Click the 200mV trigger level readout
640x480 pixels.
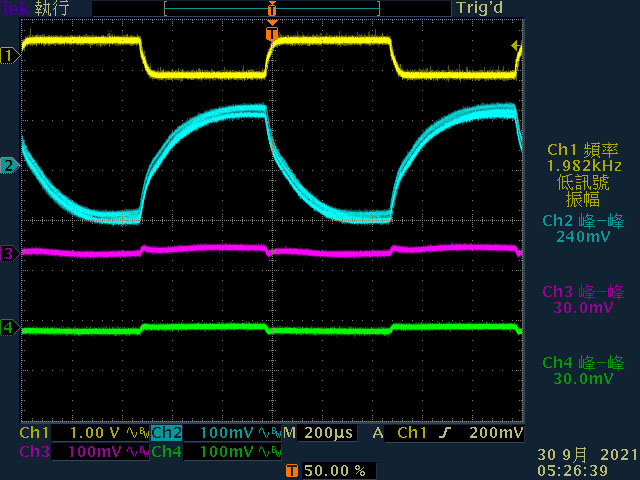[x=496, y=433]
